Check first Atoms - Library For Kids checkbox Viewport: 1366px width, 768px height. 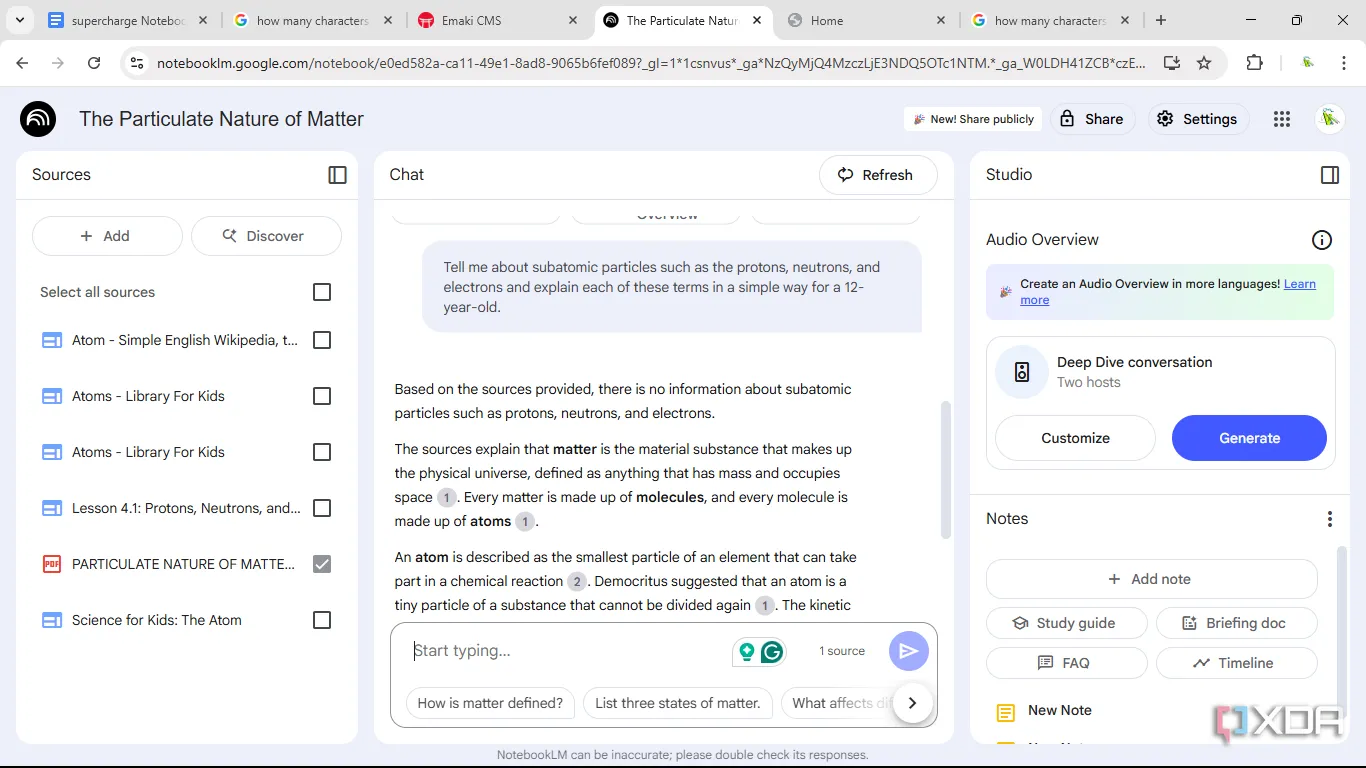322,396
